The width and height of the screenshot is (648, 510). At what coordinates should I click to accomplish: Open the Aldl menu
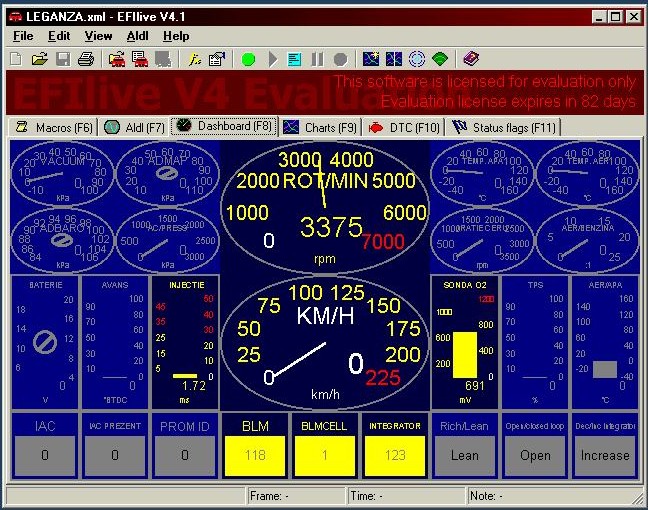tap(137, 36)
